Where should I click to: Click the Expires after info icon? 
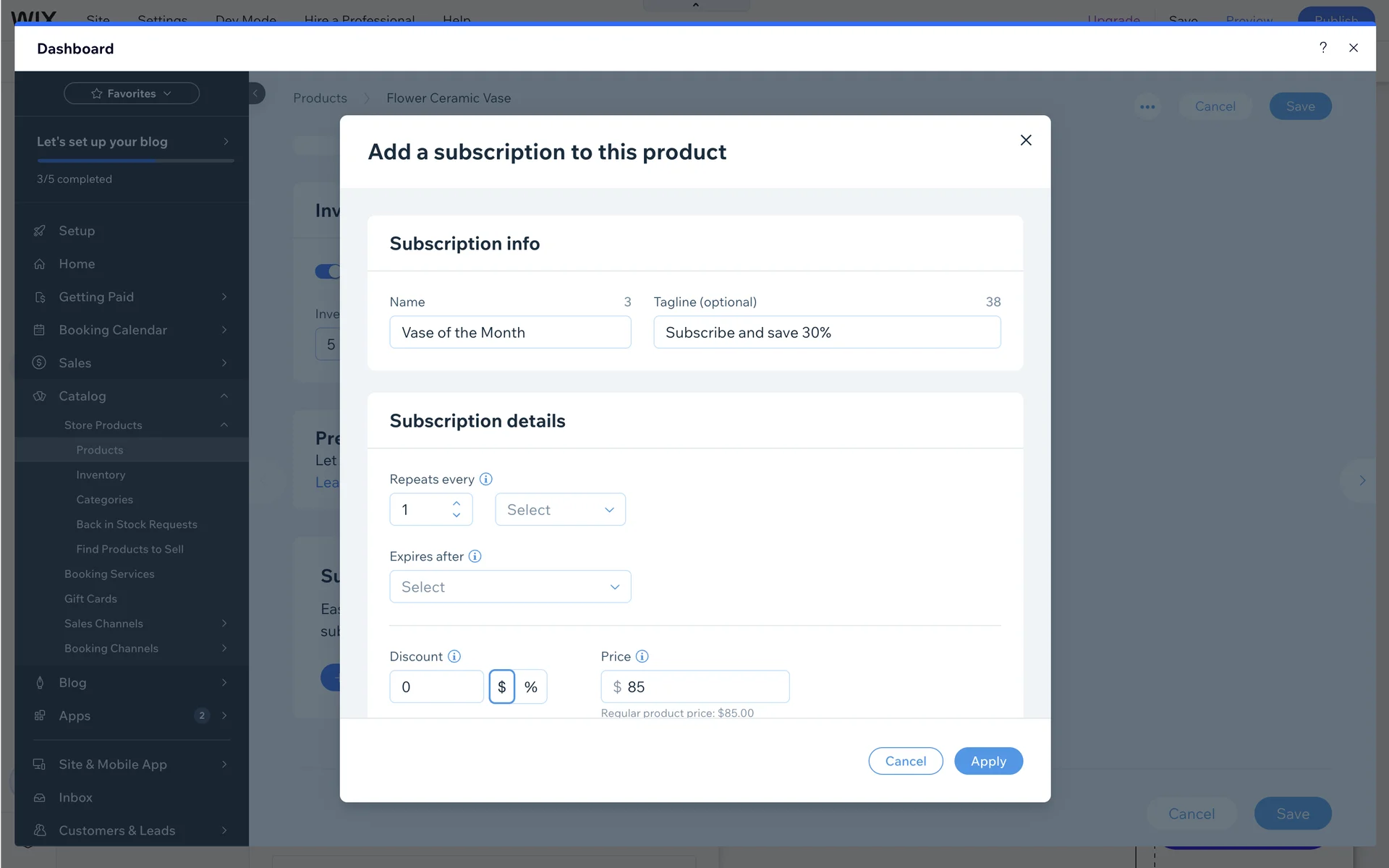pos(475,556)
